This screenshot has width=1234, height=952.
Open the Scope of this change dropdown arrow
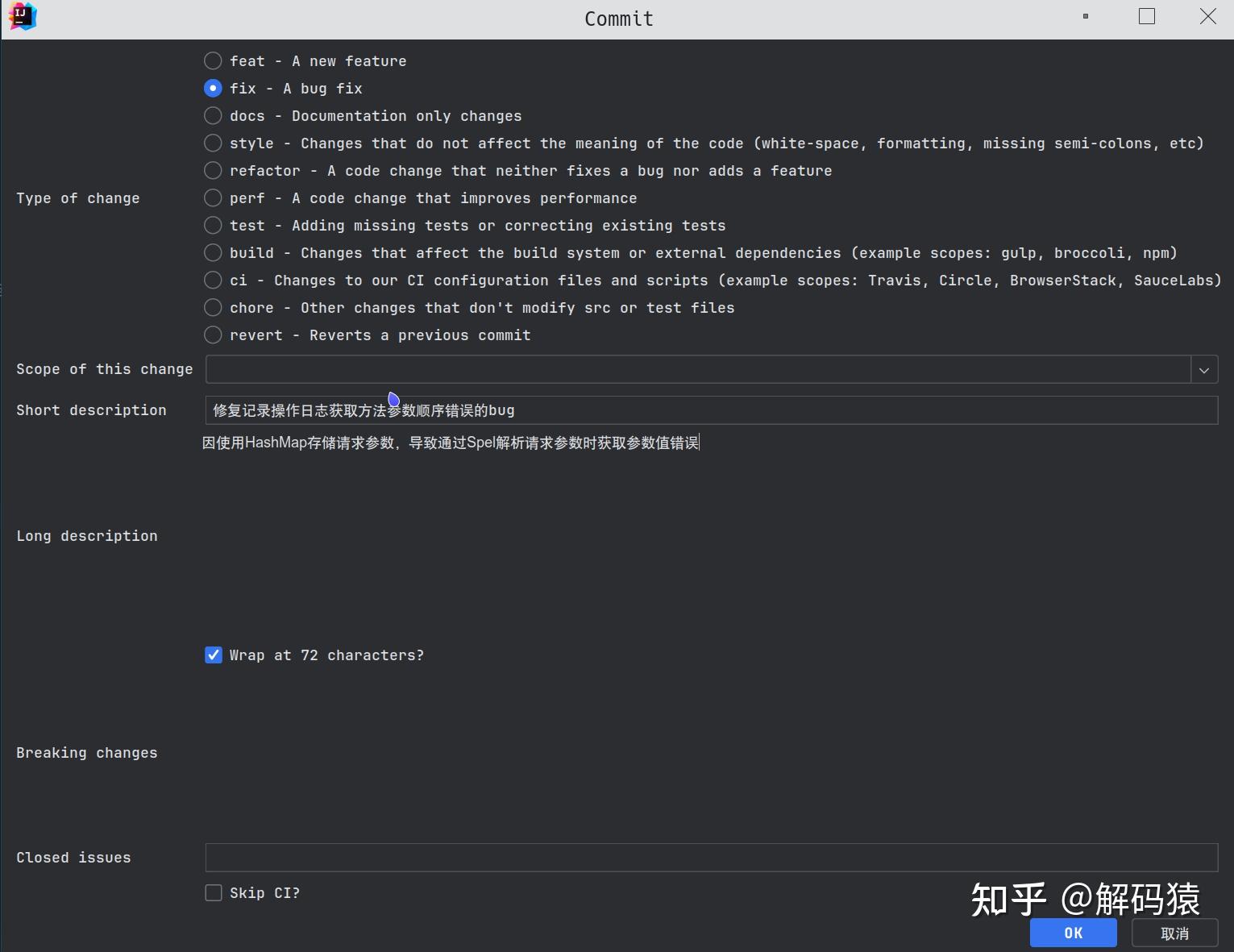pos(1204,370)
